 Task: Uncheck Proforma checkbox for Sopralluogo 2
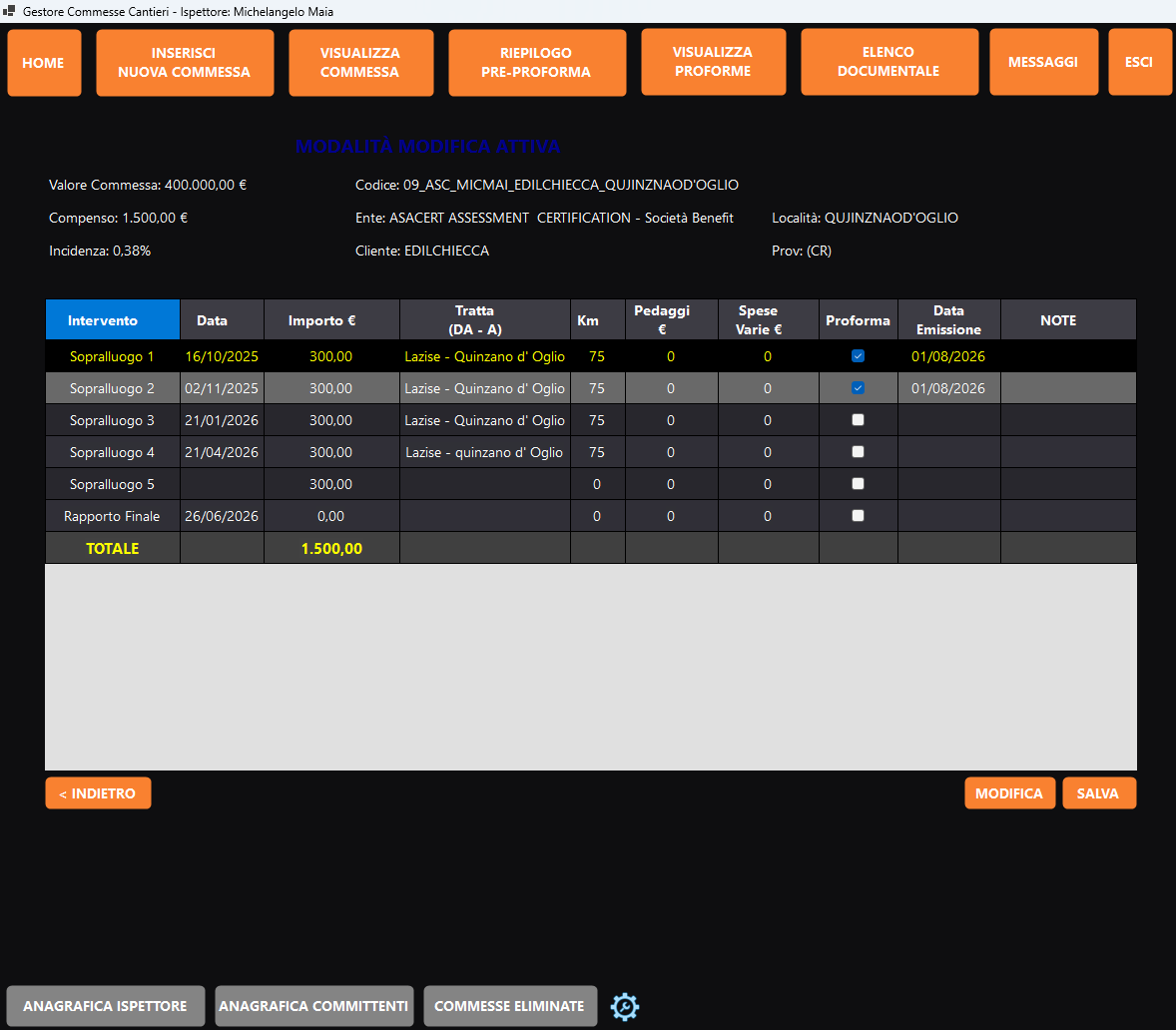point(858,388)
